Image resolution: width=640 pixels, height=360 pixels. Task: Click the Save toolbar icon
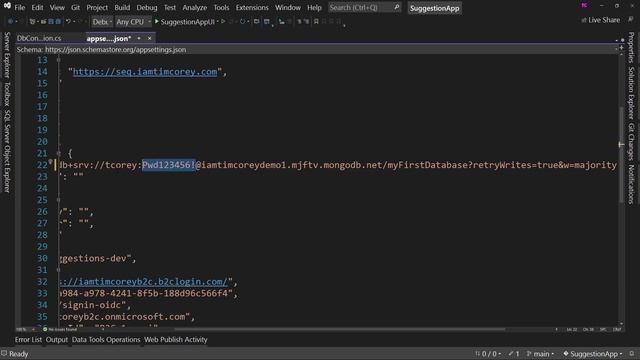51,21
